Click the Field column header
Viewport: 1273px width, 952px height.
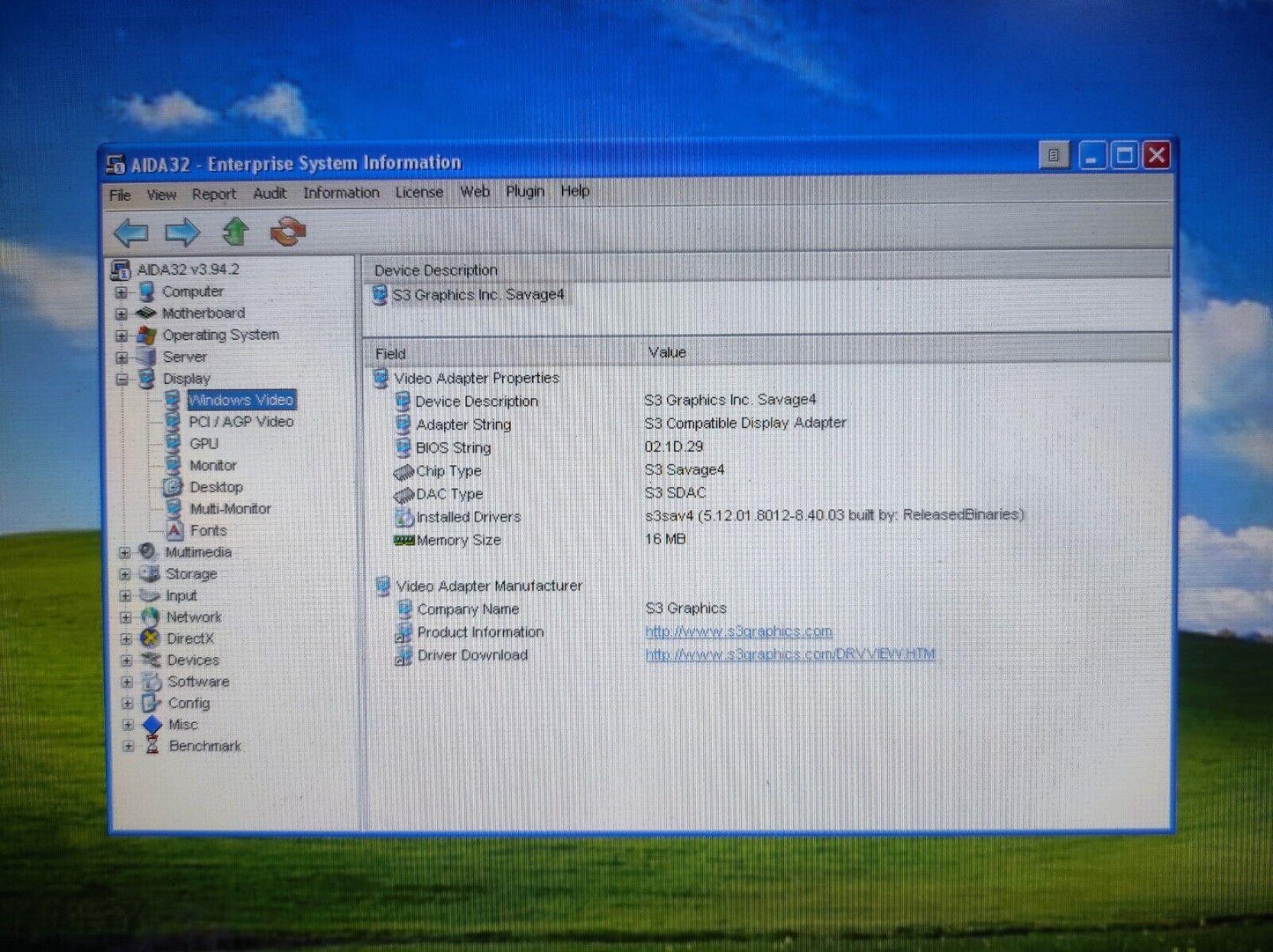(390, 353)
